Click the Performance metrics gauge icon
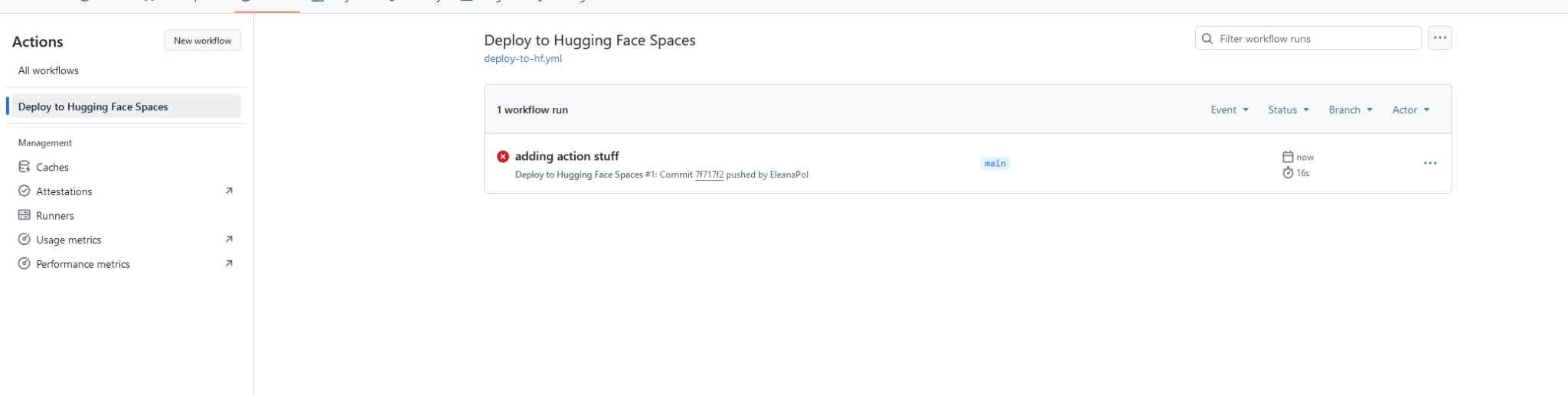This screenshot has height=395, width=1568. [x=24, y=263]
